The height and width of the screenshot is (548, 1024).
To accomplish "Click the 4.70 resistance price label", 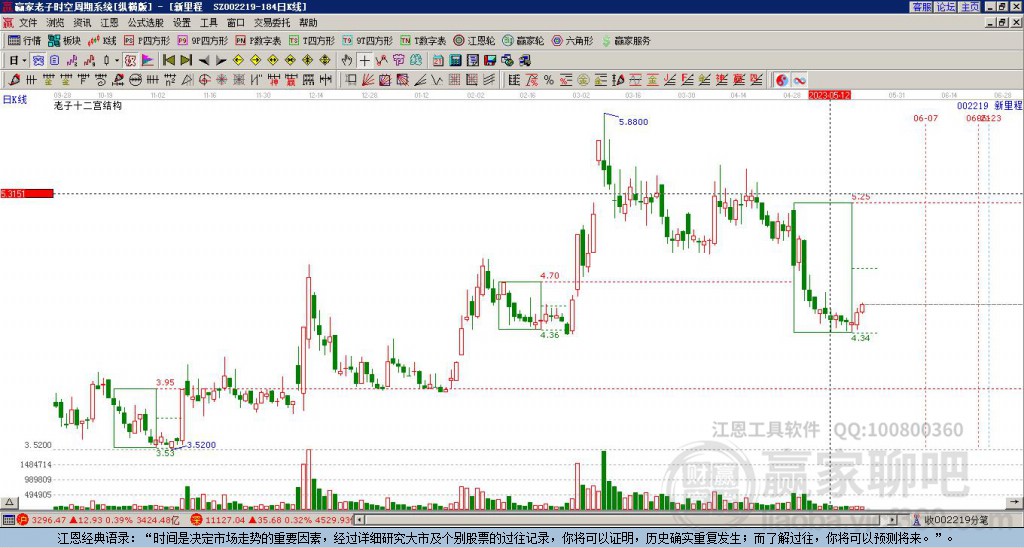I will (550, 276).
